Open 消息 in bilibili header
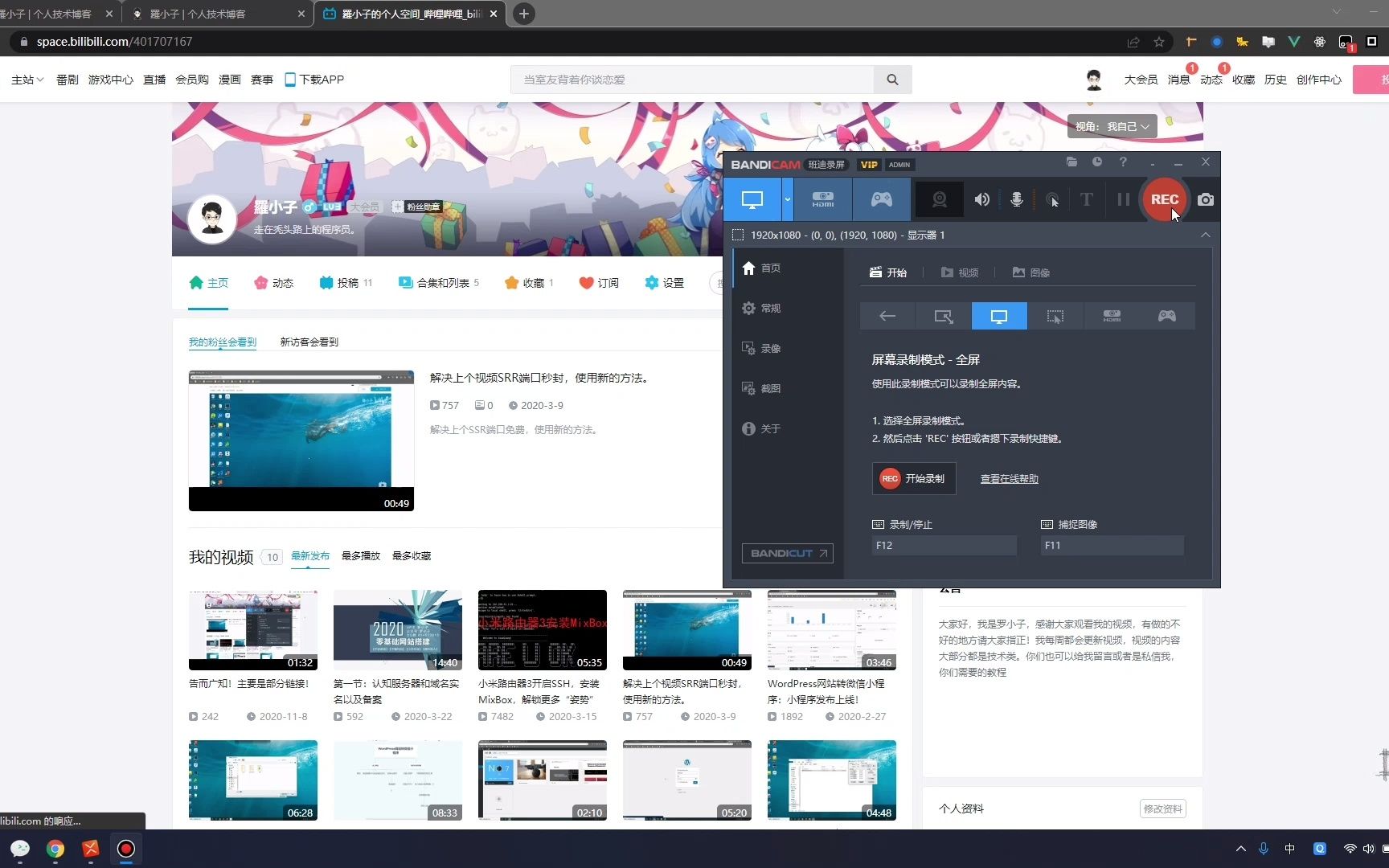 click(x=1178, y=80)
